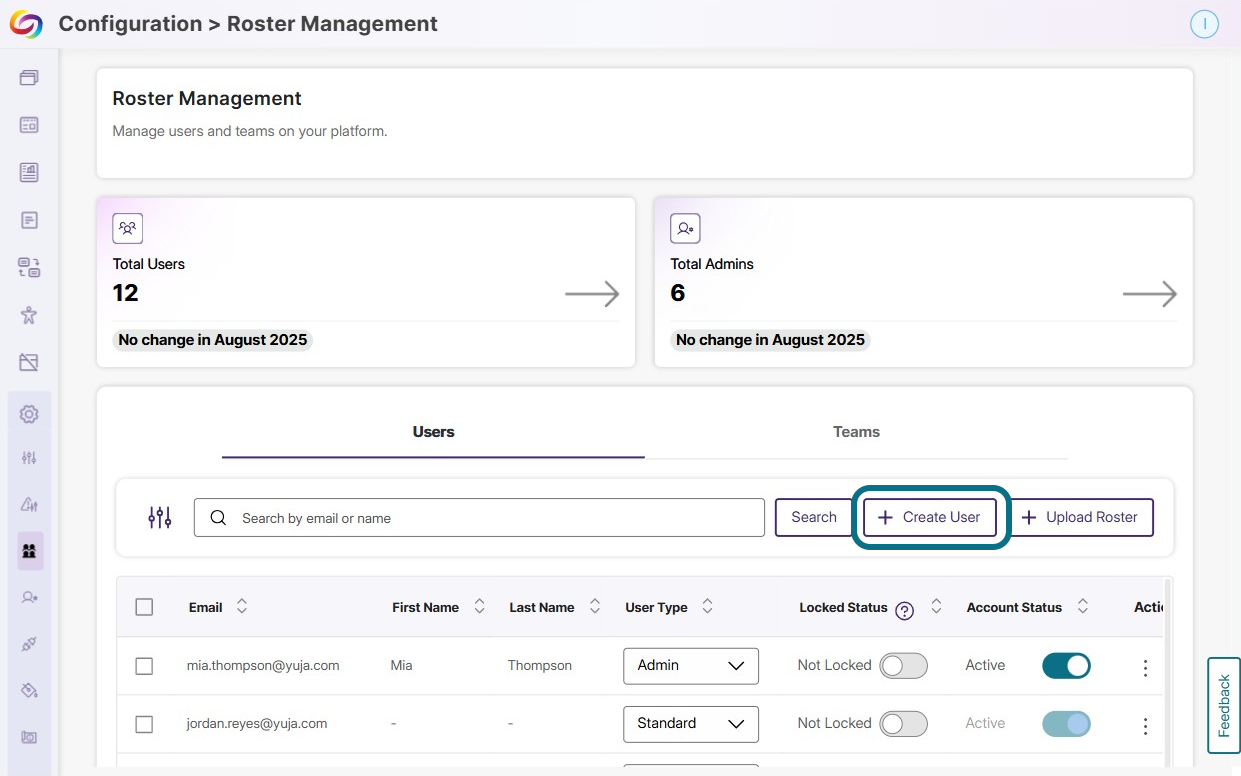
Task: Follow the arrow on Total Admins card
Action: (x=1150, y=294)
